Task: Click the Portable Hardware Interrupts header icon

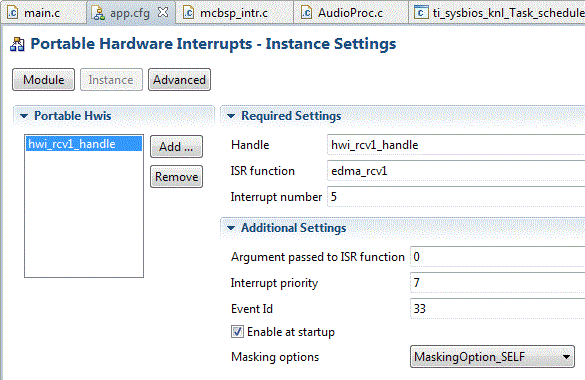Action: [x=17, y=44]
